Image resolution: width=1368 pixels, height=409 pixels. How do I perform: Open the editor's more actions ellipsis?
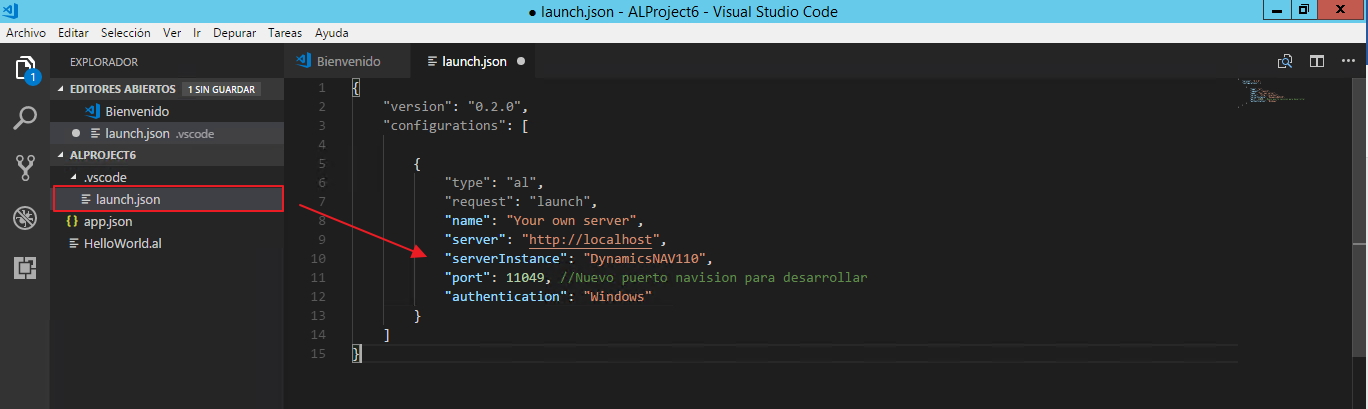(x=1348, y=62)
